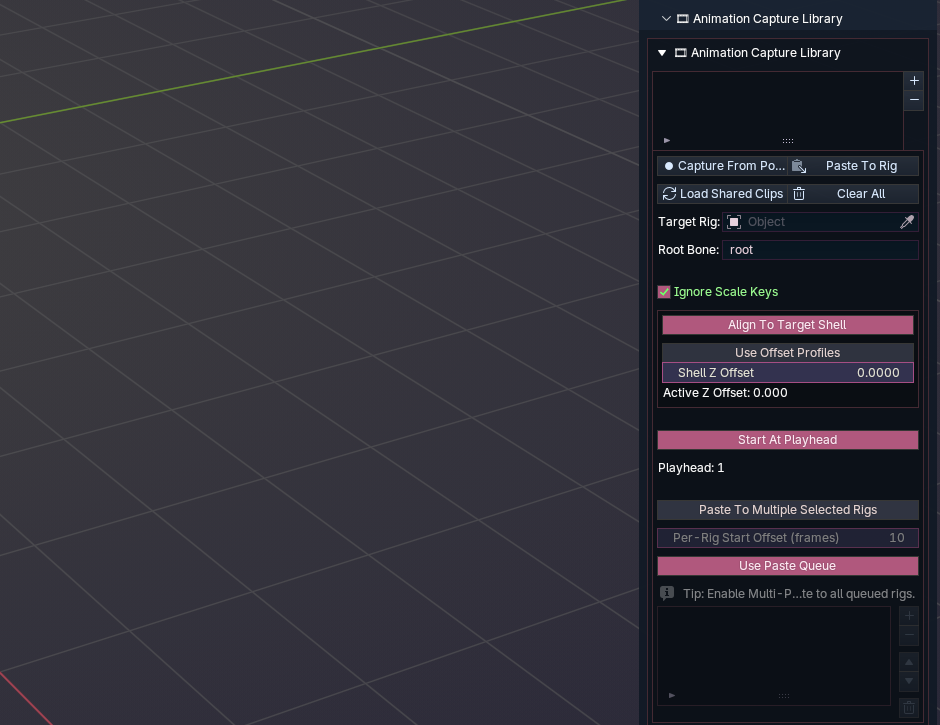Toggle Use Offset Profiles on
This screenshot has height=725, width=940.
pos(787,352)
